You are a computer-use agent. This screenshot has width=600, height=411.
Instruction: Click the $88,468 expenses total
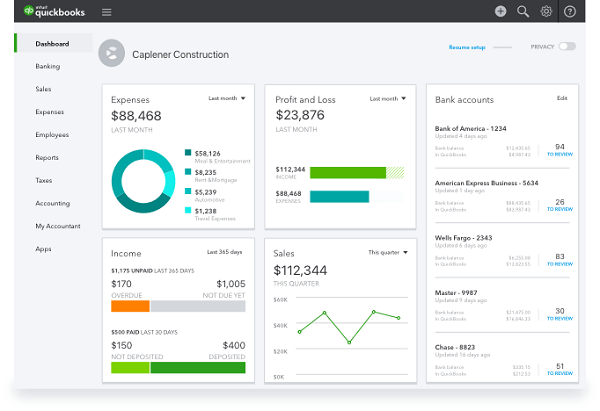[136, 116]
